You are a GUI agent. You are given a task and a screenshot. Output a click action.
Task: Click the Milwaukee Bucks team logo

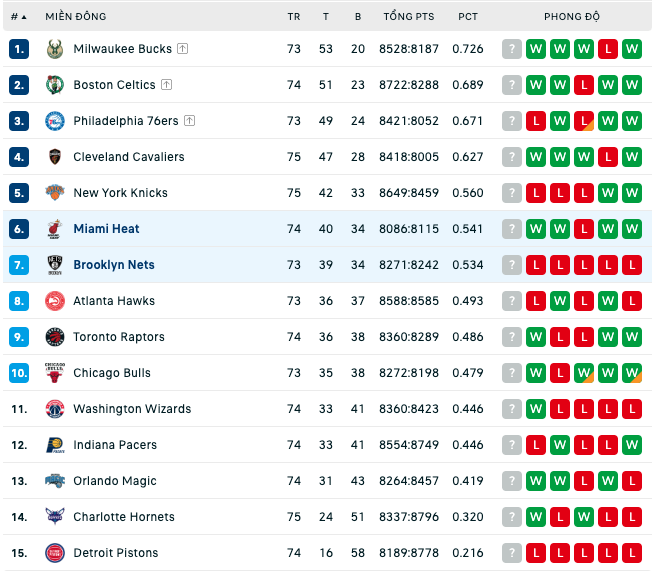[55, 49]
